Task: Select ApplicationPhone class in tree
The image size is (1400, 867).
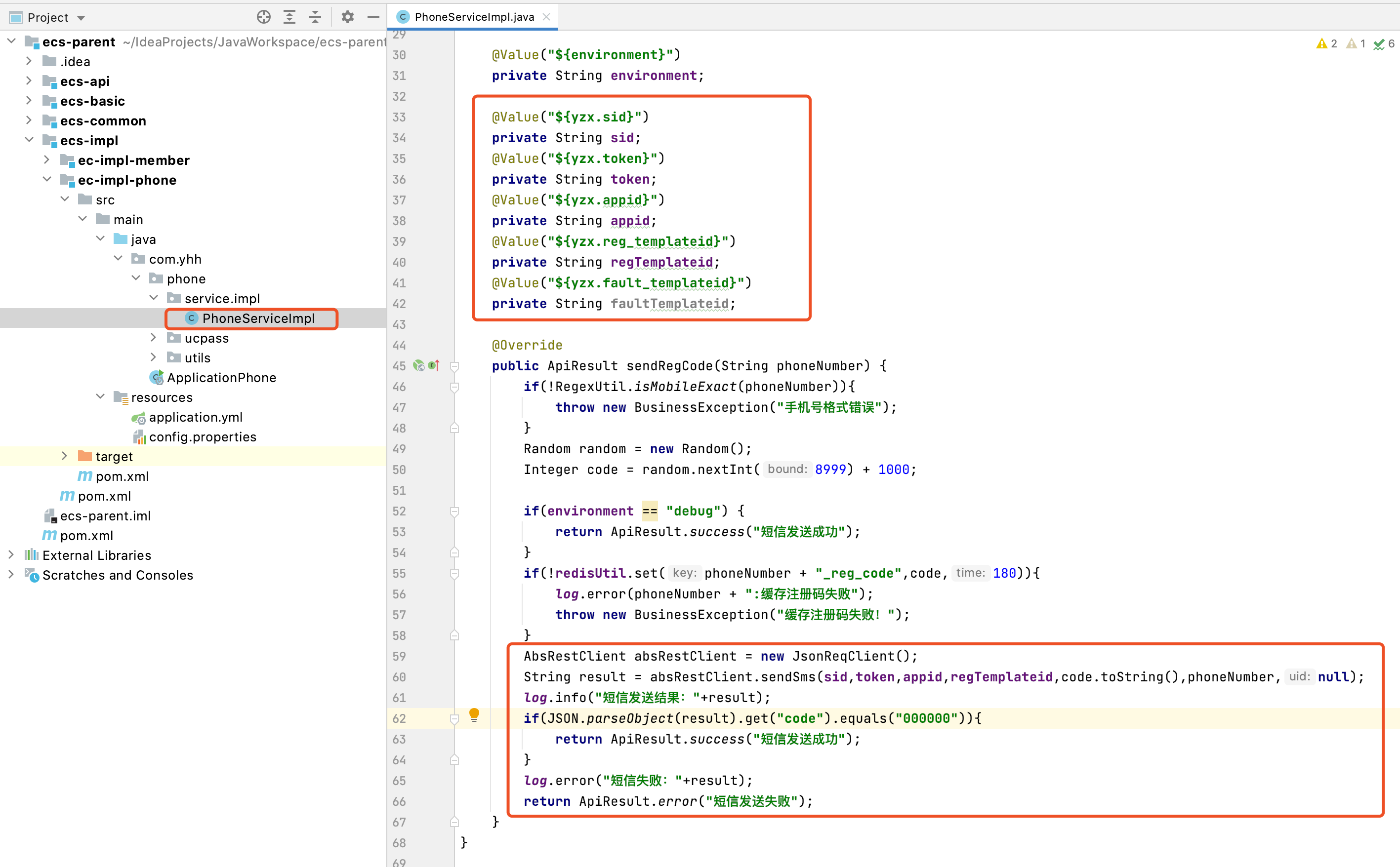Action: [221, 377]
